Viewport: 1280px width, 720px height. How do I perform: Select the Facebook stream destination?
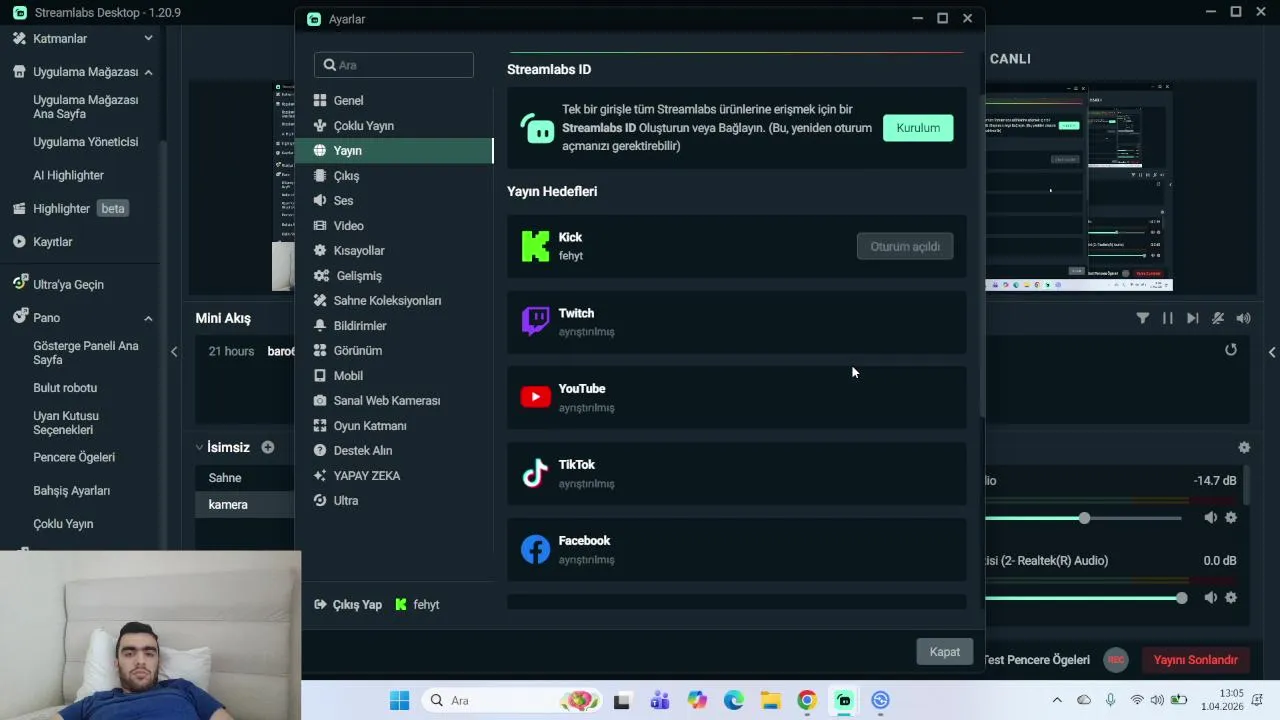click(737, 549)
